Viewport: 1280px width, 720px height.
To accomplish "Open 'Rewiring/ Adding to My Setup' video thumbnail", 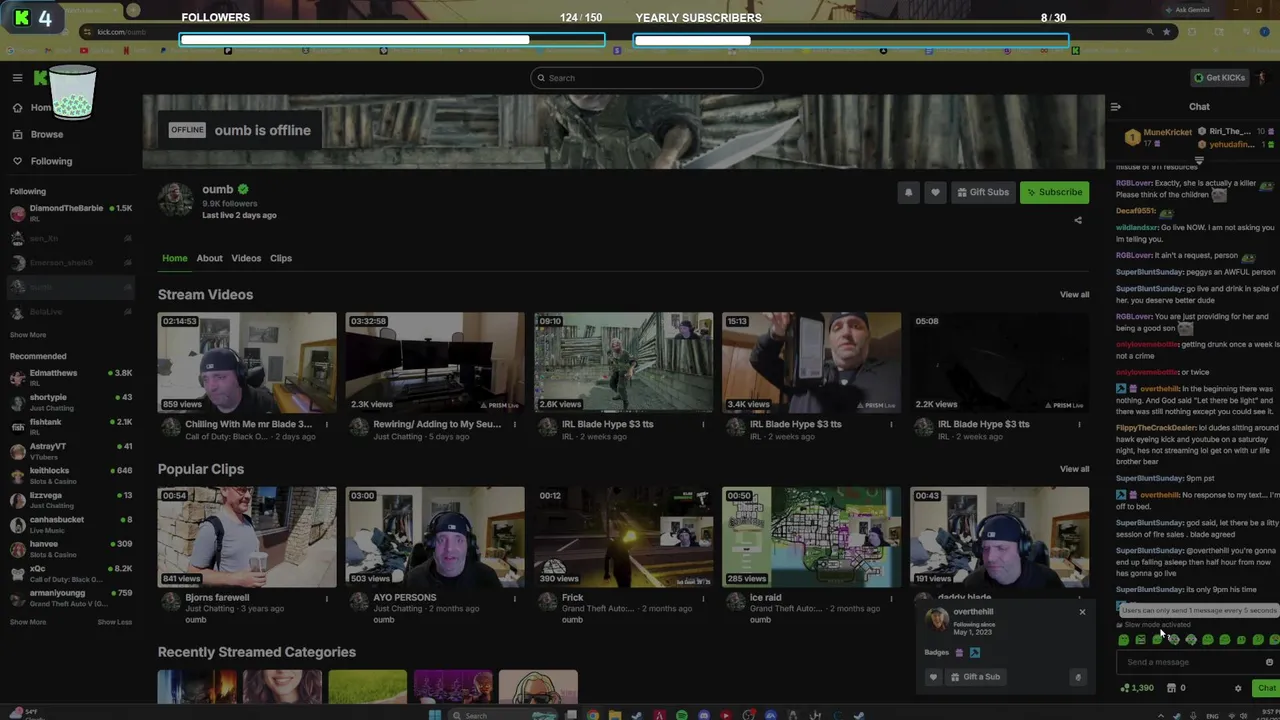I will coord(435,362).
